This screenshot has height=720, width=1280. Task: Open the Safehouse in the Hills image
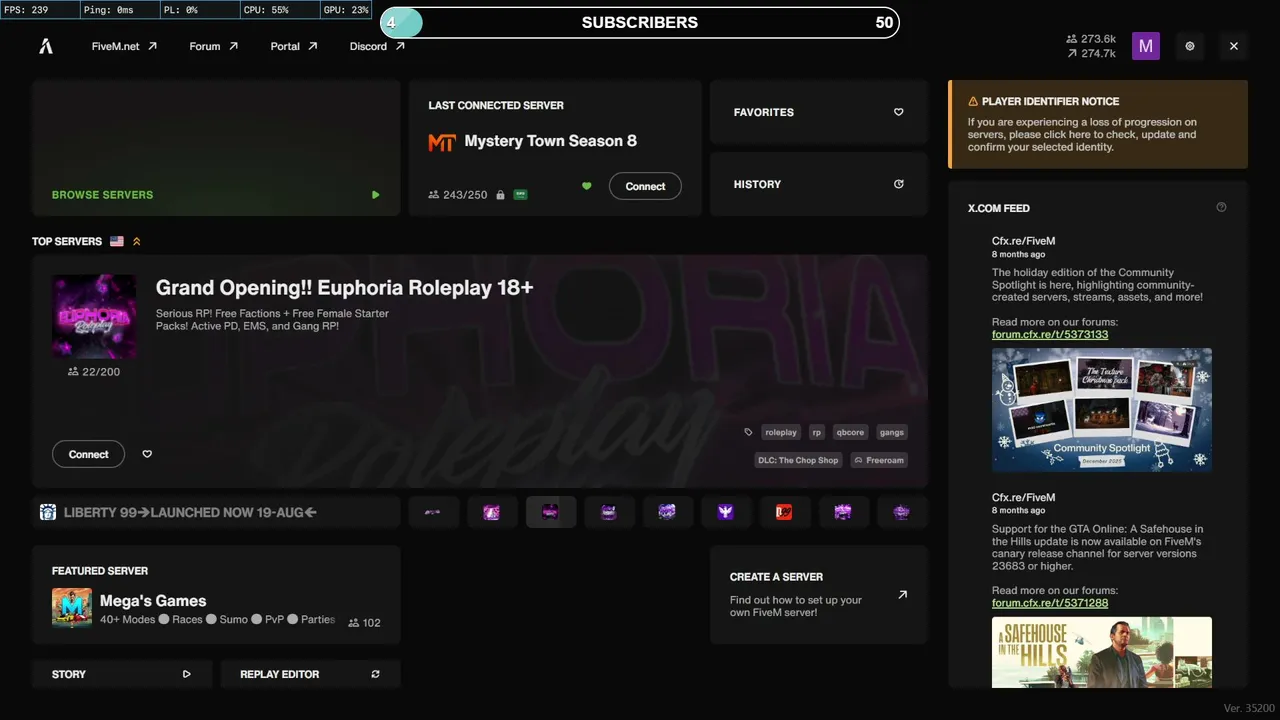pyautogui.click(x=1102, y=652)
